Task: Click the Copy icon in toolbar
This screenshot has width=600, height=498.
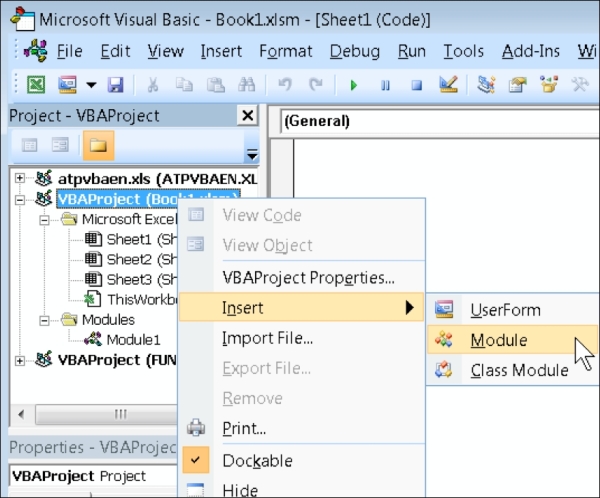Action: [184, 85]
